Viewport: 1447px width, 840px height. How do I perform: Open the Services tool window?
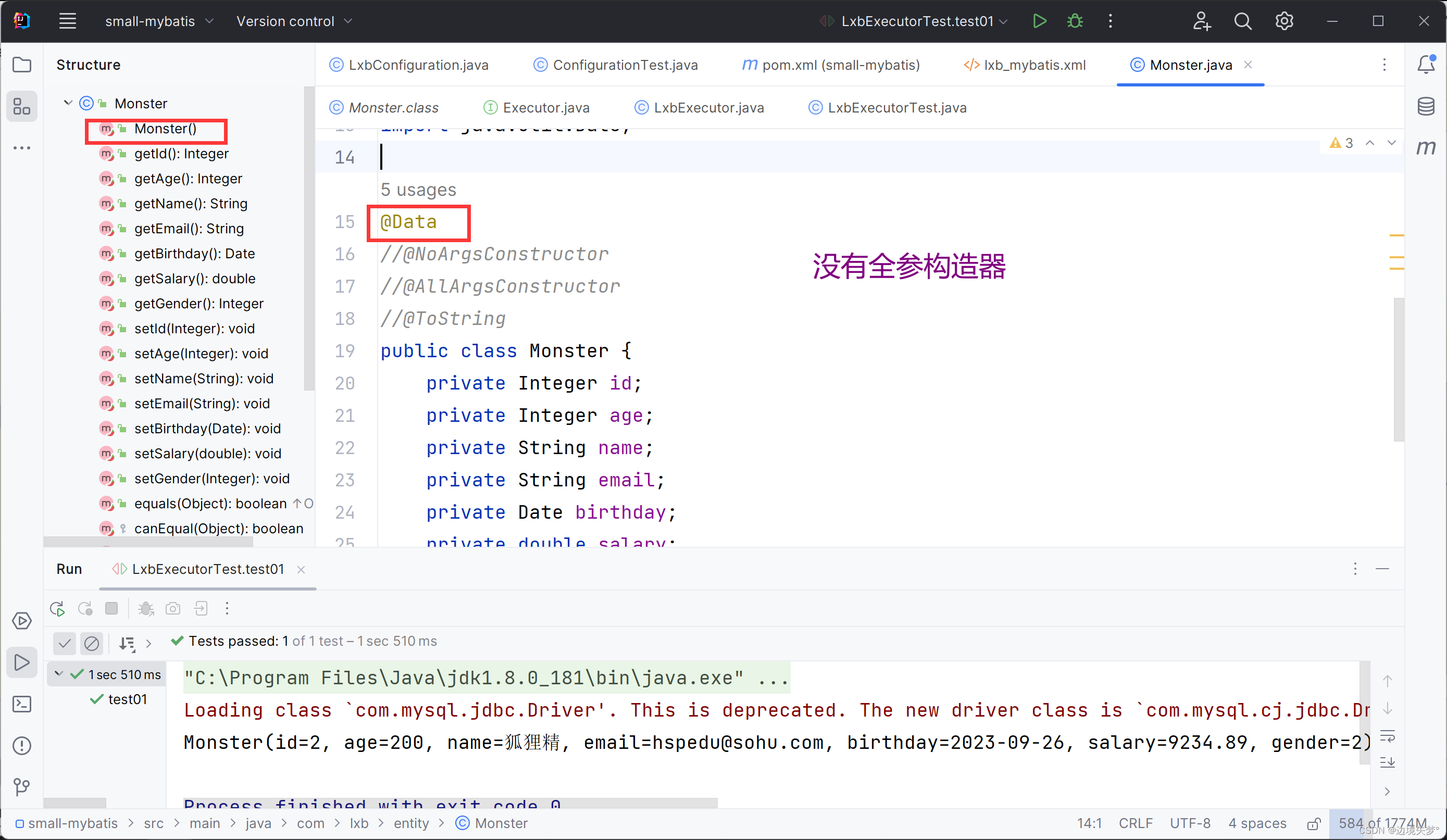pos(22,621)
